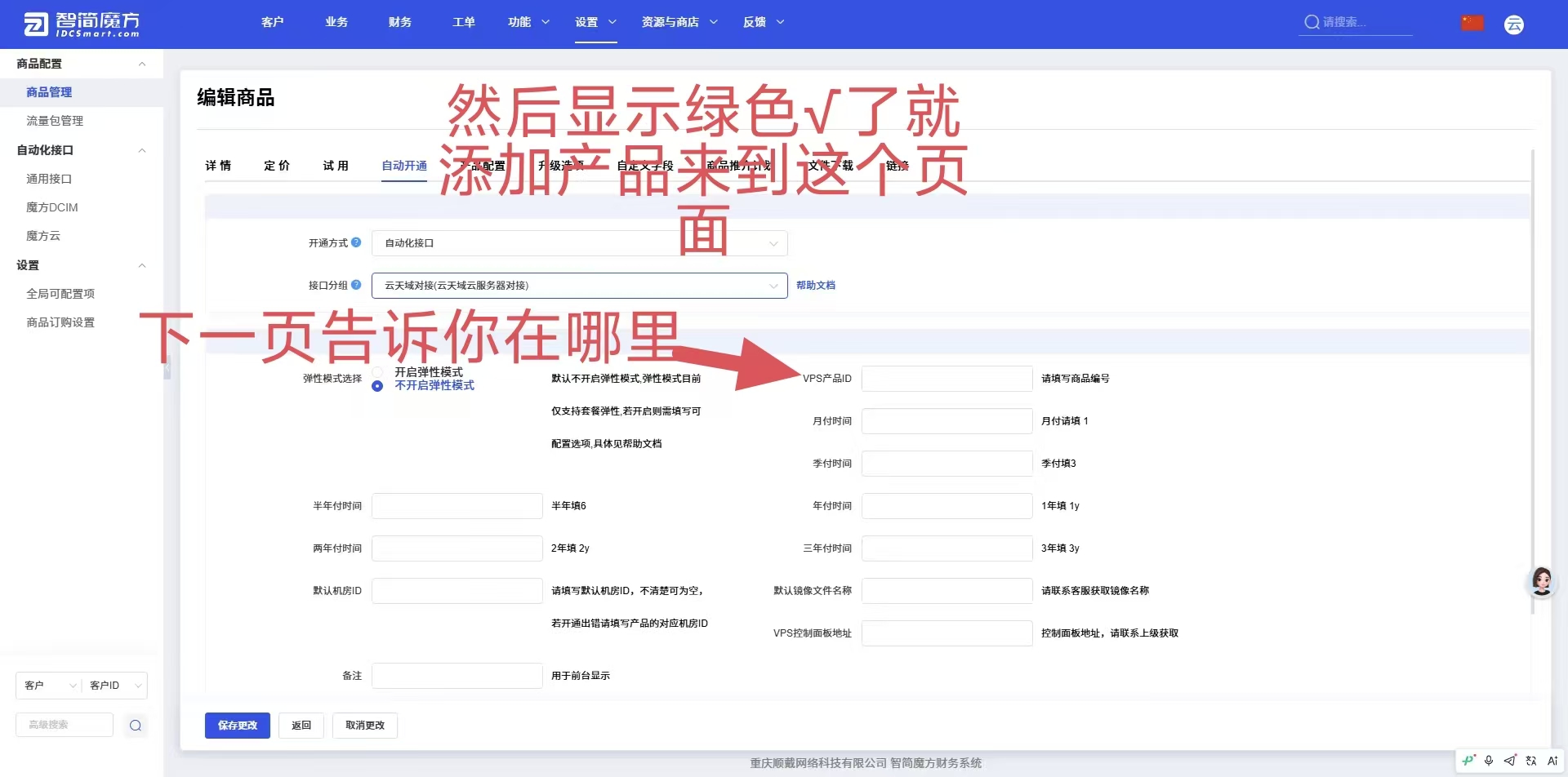1568x777 pixels.
Task: Switch to the 定价 tab
Action: click(x=277, y=166)
